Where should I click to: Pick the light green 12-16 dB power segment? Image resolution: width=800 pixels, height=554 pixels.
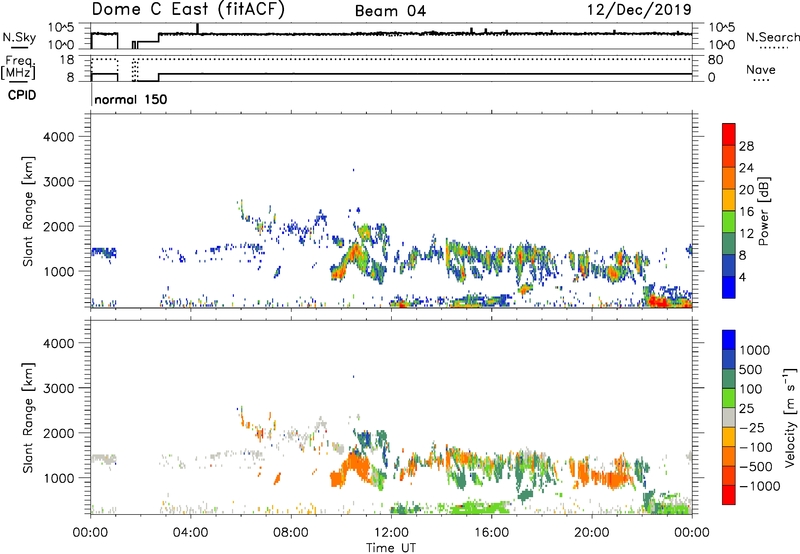click(x=729, y=222)
